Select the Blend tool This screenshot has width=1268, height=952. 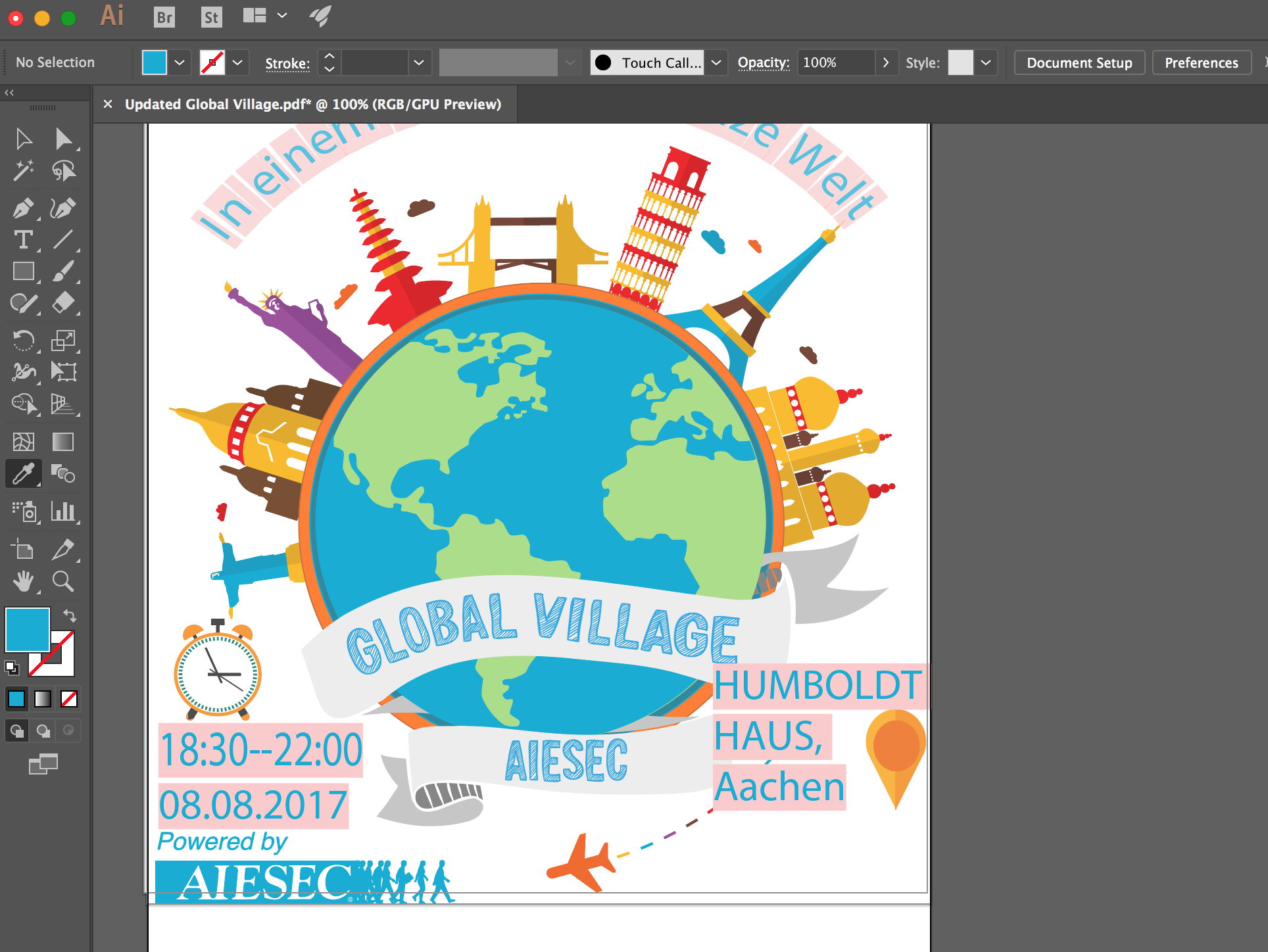coord(63,473)
